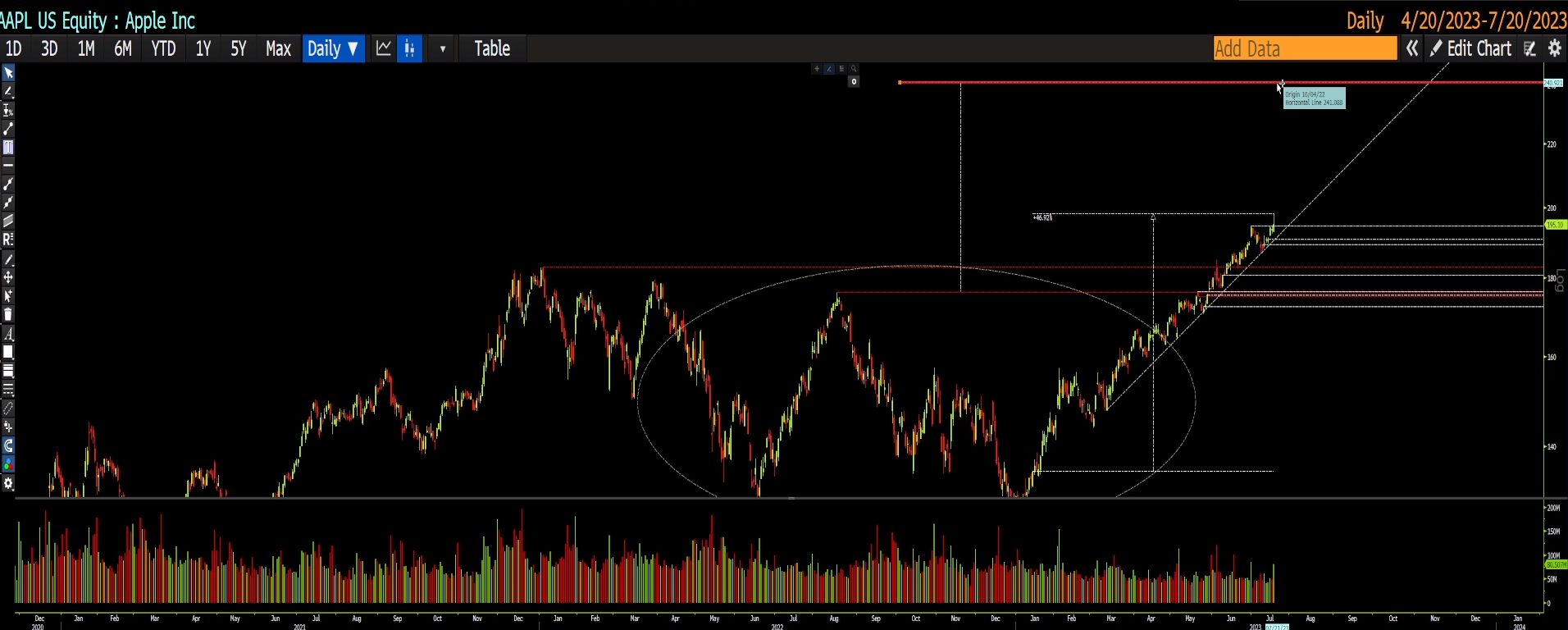Open the color palette circles icon
This screenshot has height=630, width=1568.
[x=8, y=464]
